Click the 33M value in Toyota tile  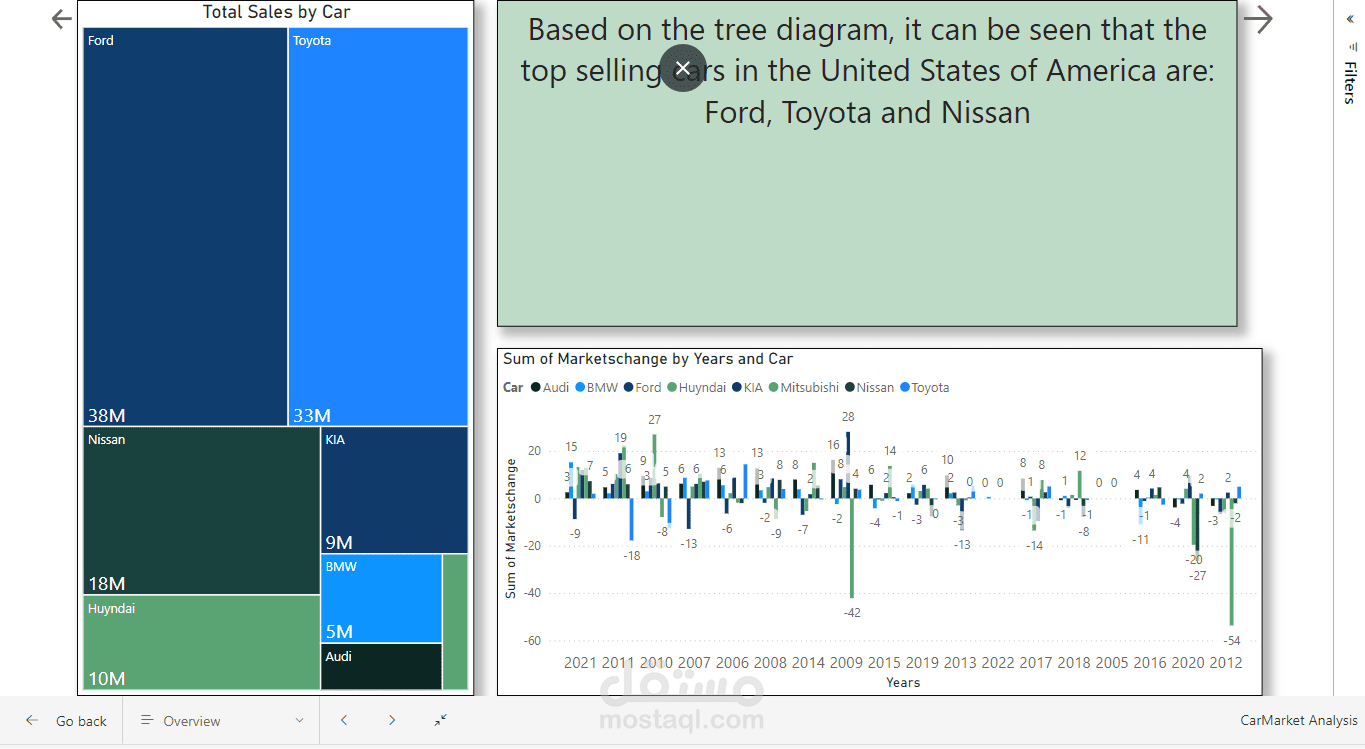click(x=312, y=416)
